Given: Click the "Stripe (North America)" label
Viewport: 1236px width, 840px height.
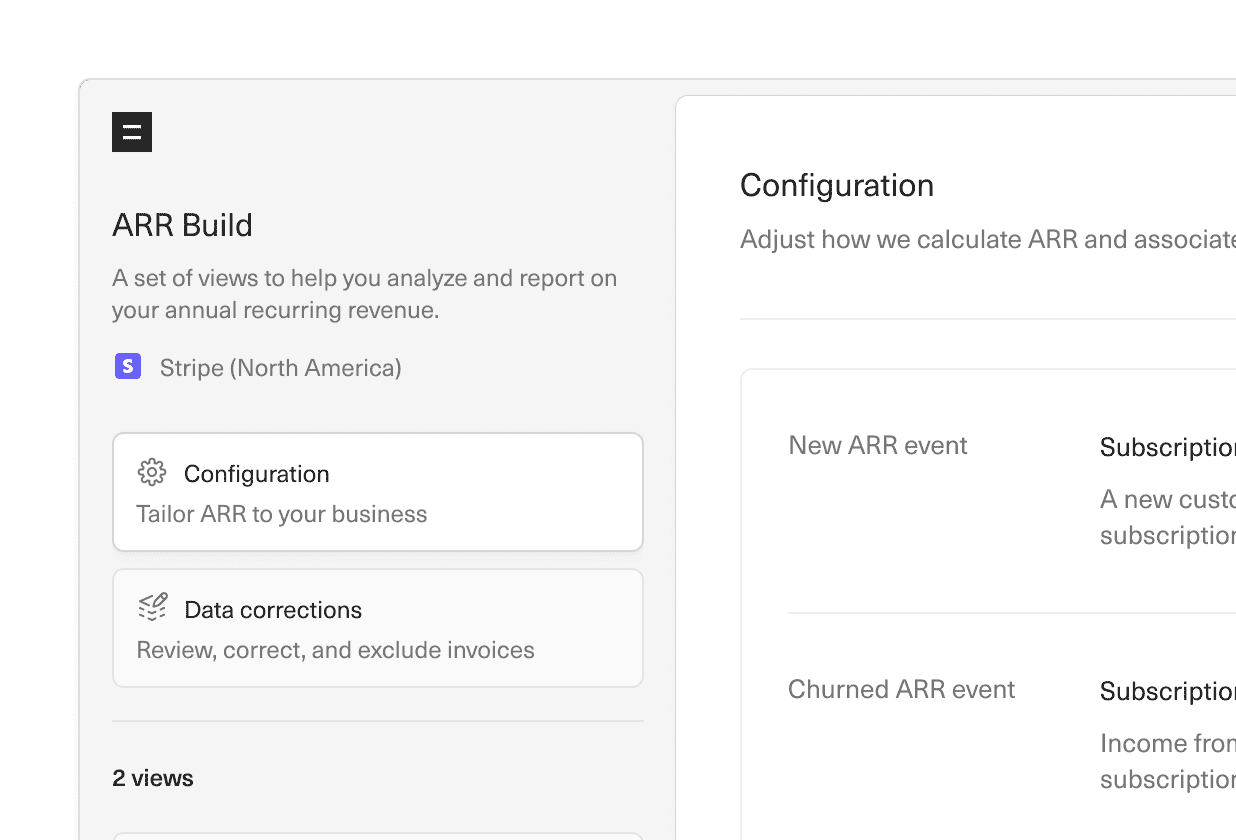Looking at the screenshot, I should pyautogui.click(x=280, y=368).
